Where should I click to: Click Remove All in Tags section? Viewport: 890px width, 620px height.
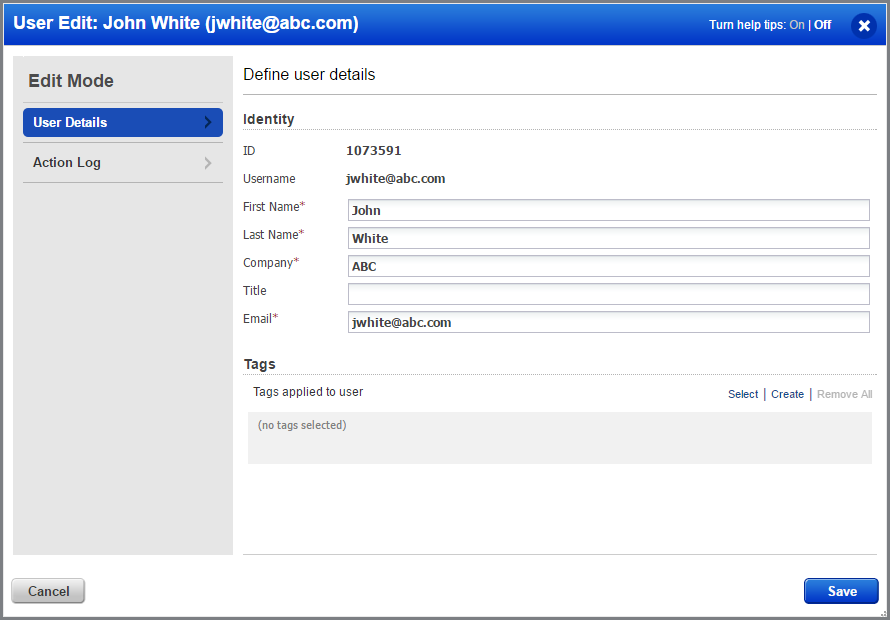[844, 394]
